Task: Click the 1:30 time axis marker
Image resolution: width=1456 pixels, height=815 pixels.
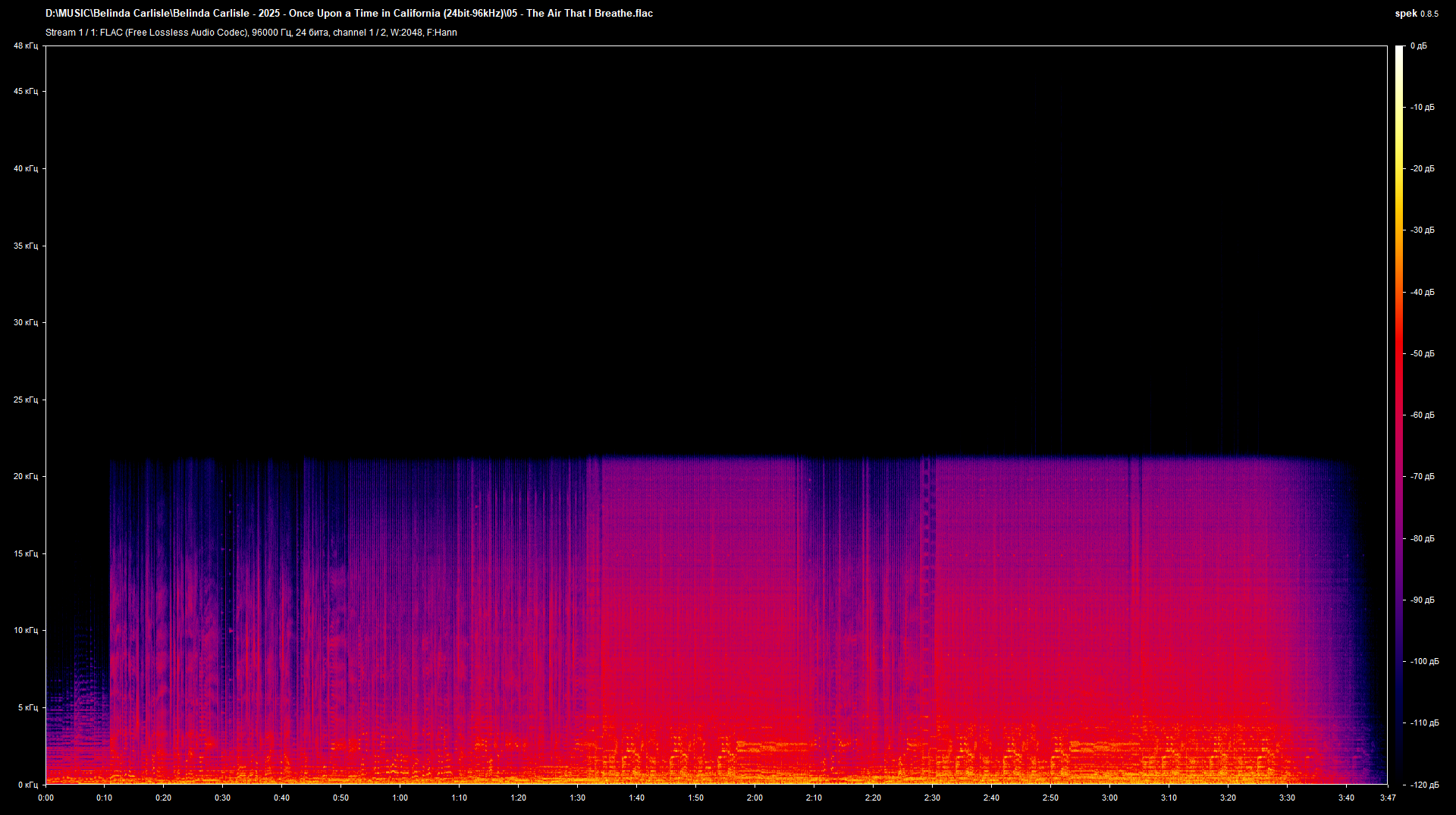Action: 577,798
